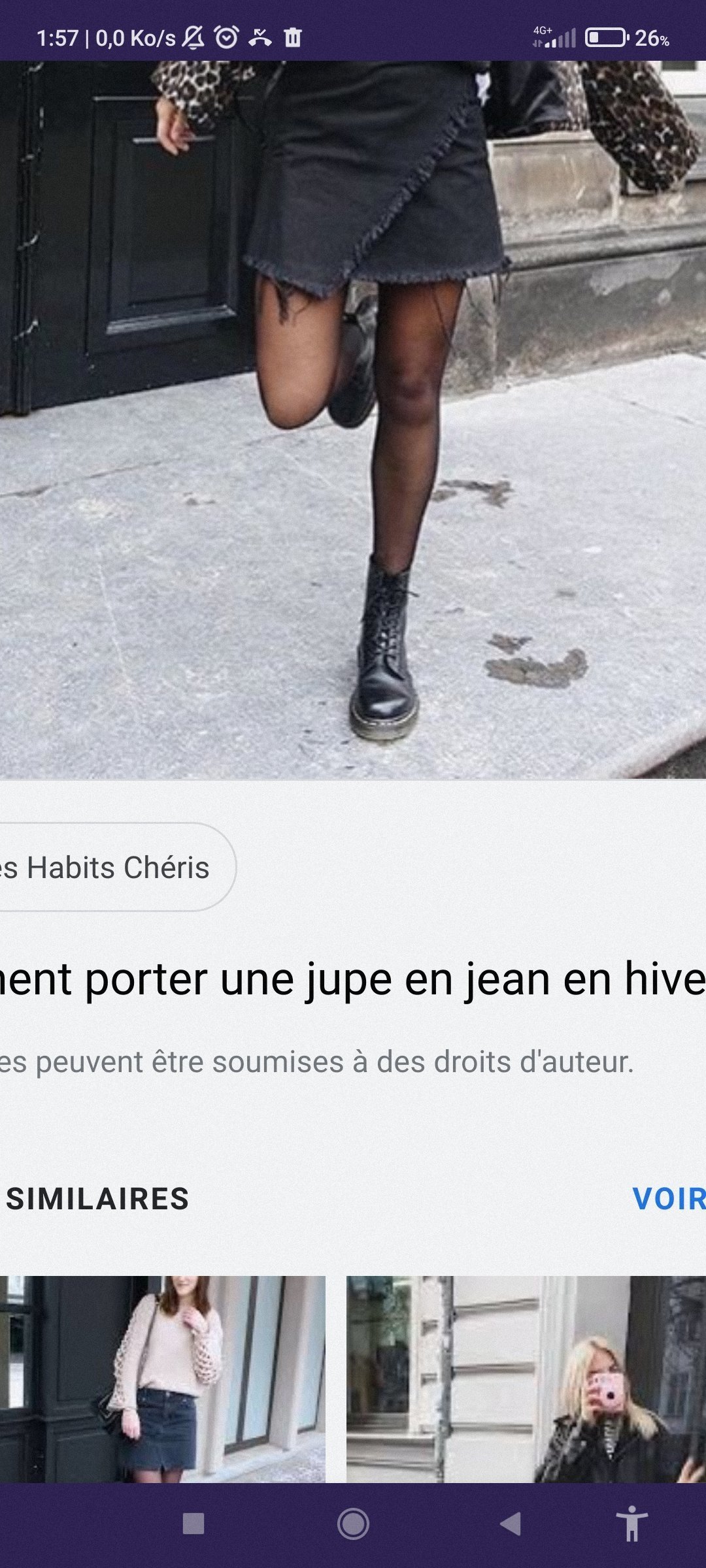Tap the blue VOIR link
Screen dimensions: 706x1568
point(669,1199)
